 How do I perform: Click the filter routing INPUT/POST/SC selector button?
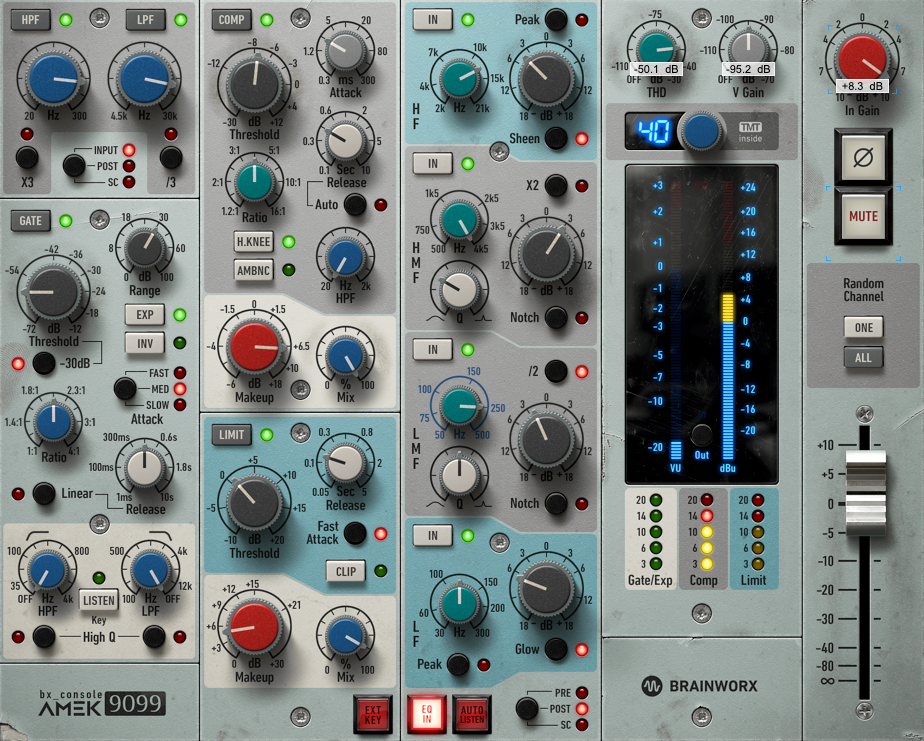point(74,166)
